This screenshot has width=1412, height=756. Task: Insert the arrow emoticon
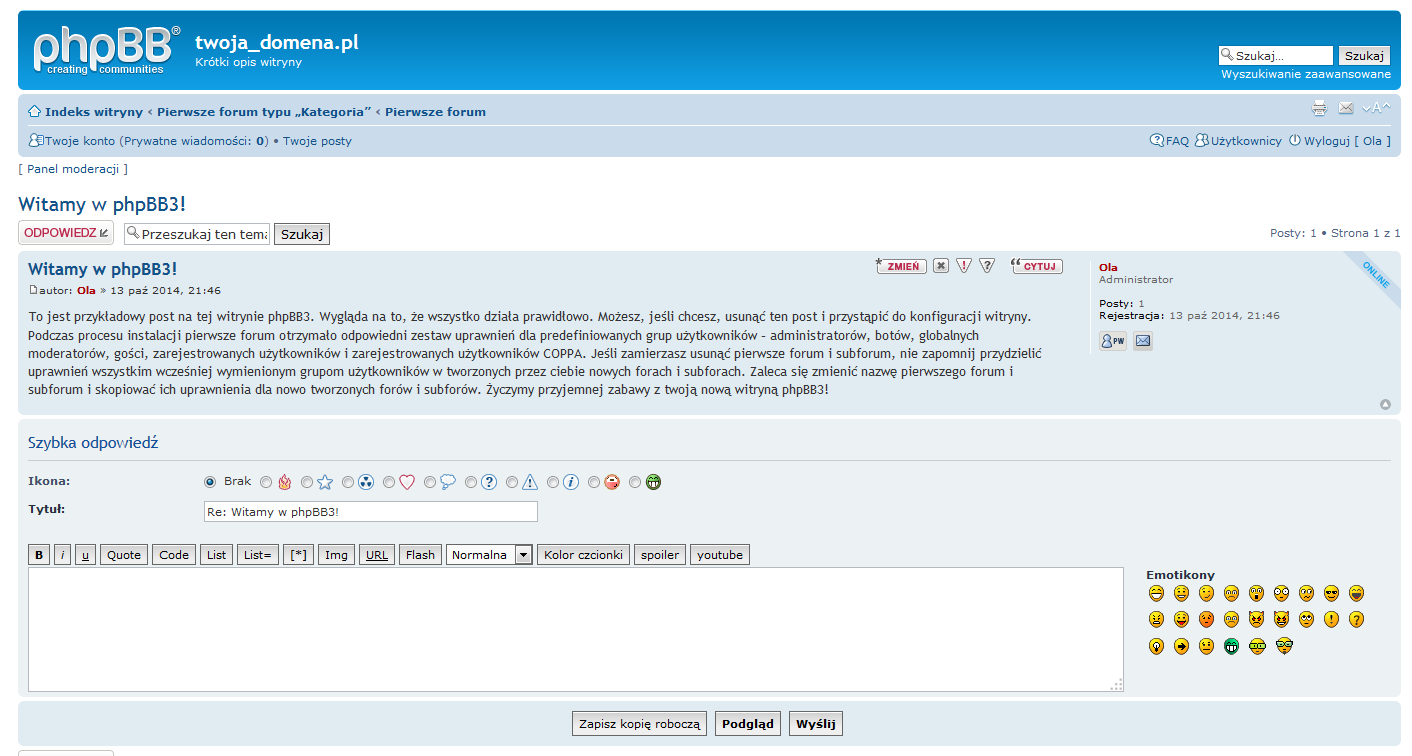point(1182,646)
